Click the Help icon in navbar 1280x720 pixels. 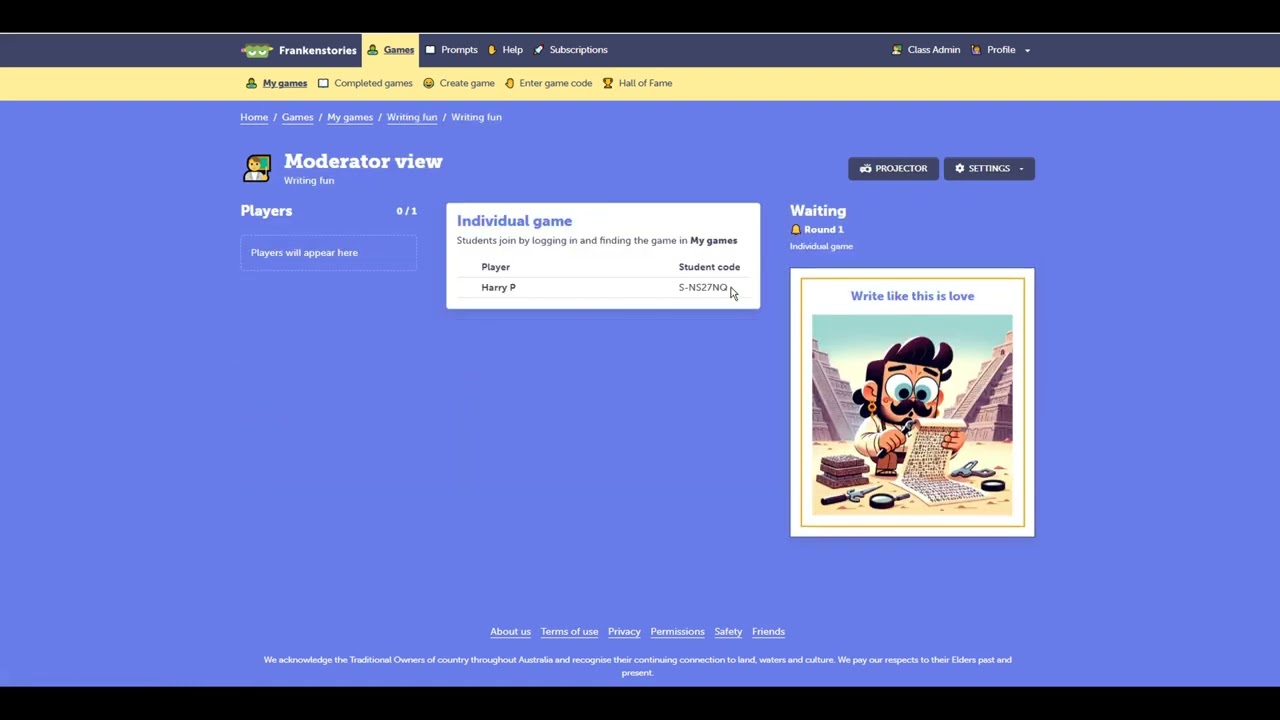[x=491, y=50]
